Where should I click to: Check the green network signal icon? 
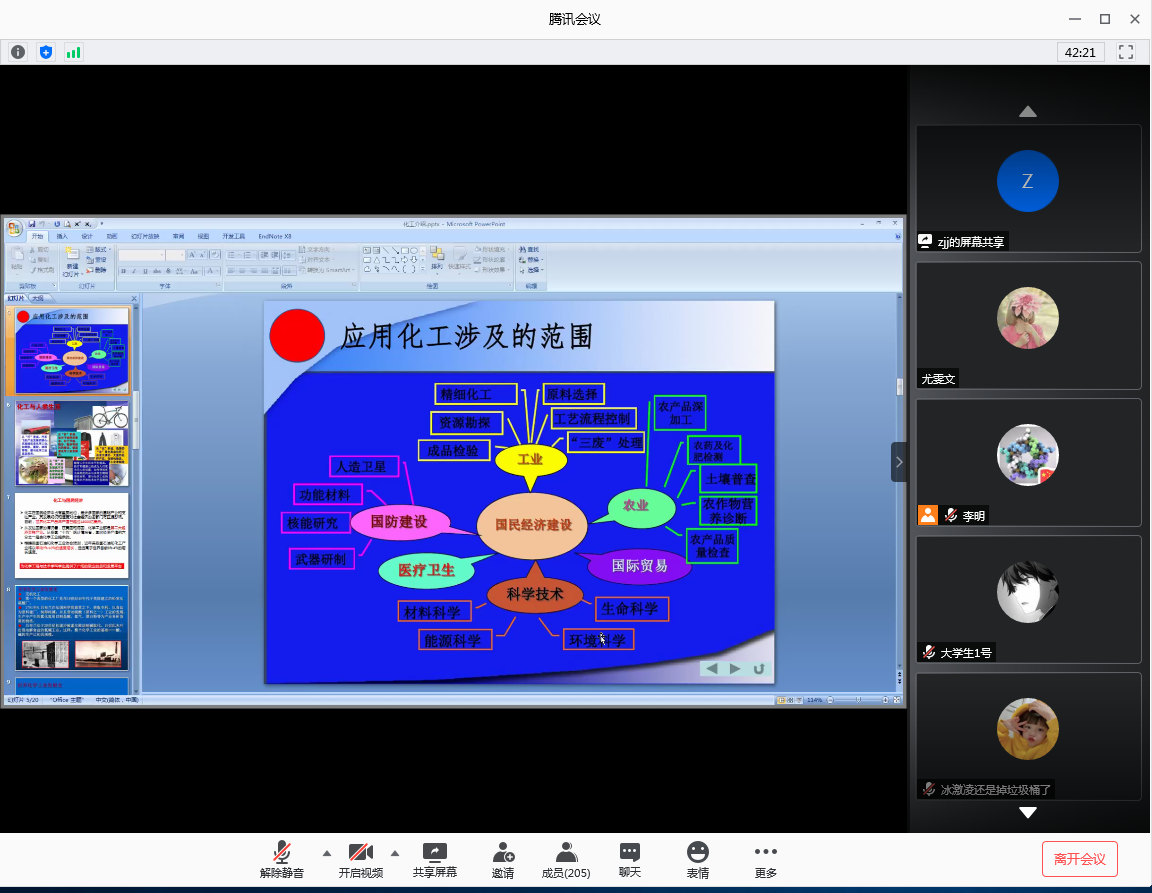[73, 52]
